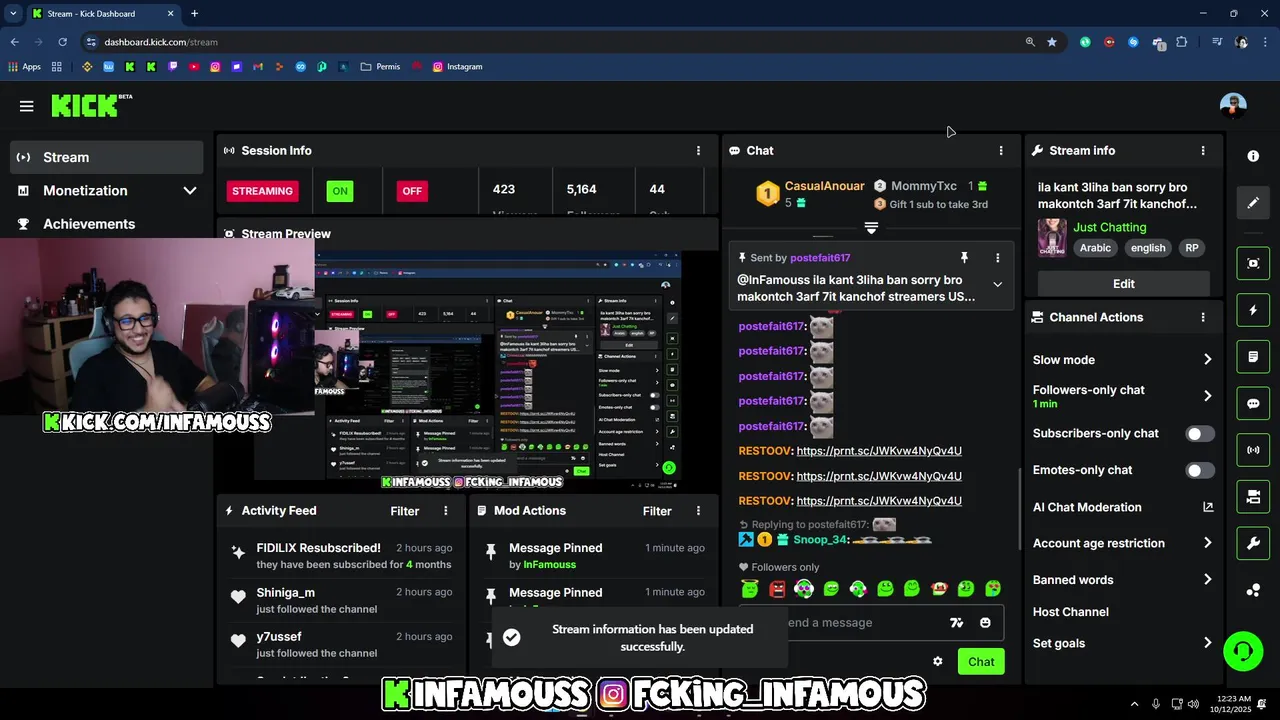
Task: Open Slow mode settings chevron
Action: [1207, 360]
